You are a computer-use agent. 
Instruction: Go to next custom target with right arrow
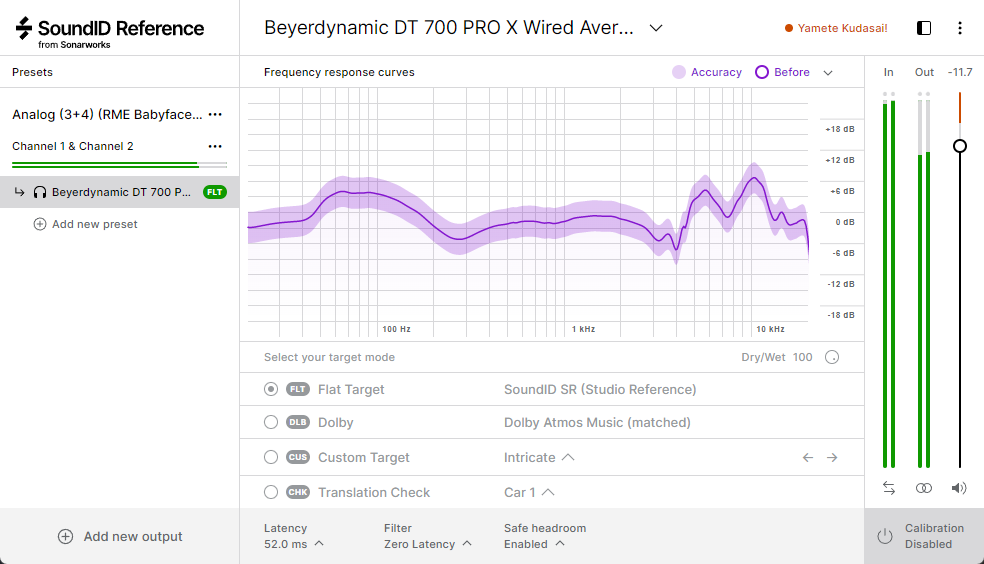832,457
